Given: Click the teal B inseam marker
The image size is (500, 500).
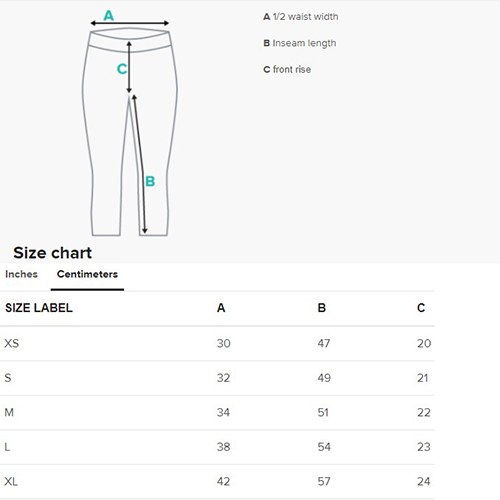Looking at the screenshot, I should (x=150, y=181).
